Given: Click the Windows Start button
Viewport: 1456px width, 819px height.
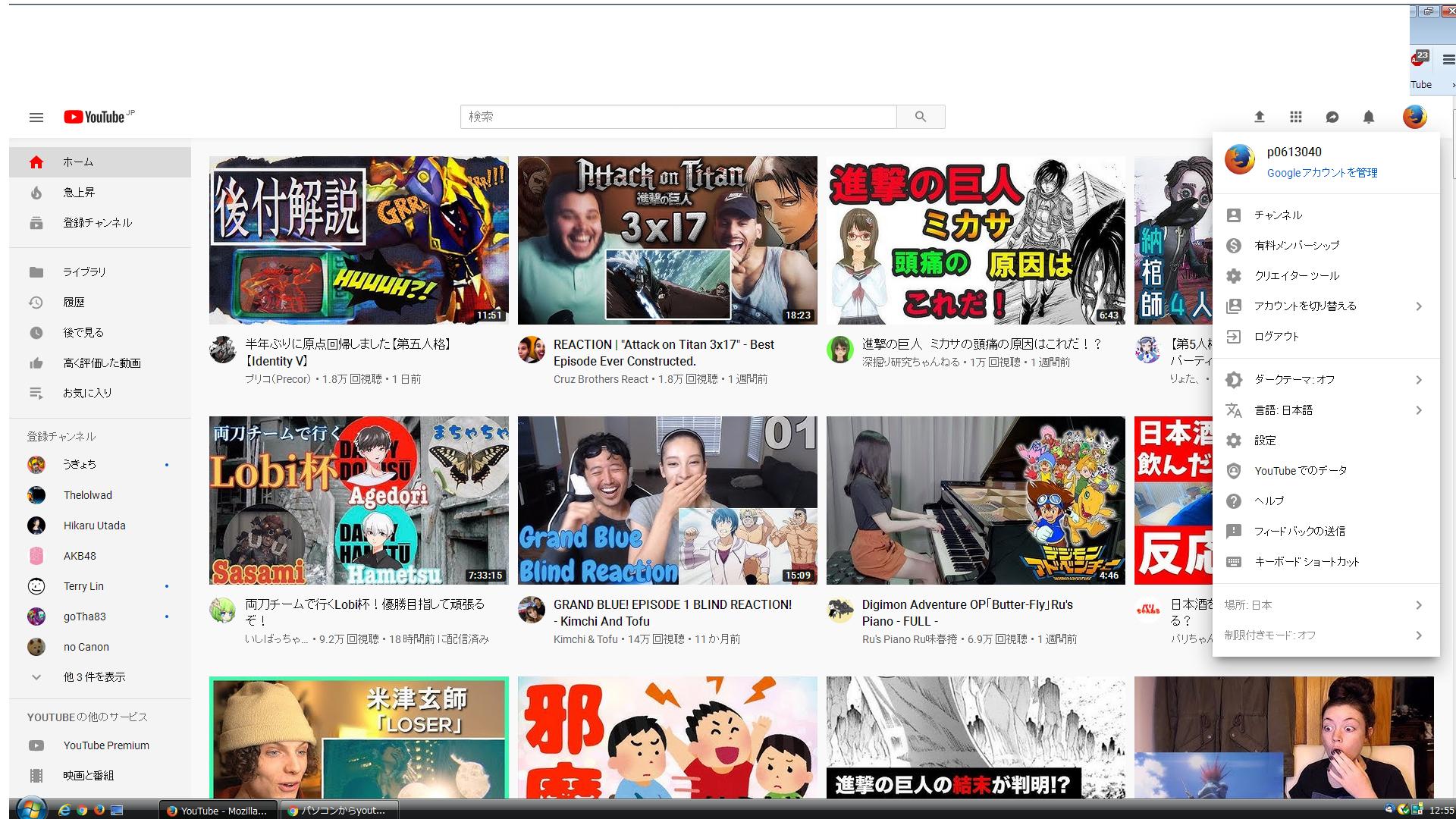Looking at the screenshot, I should pos(30,808).
